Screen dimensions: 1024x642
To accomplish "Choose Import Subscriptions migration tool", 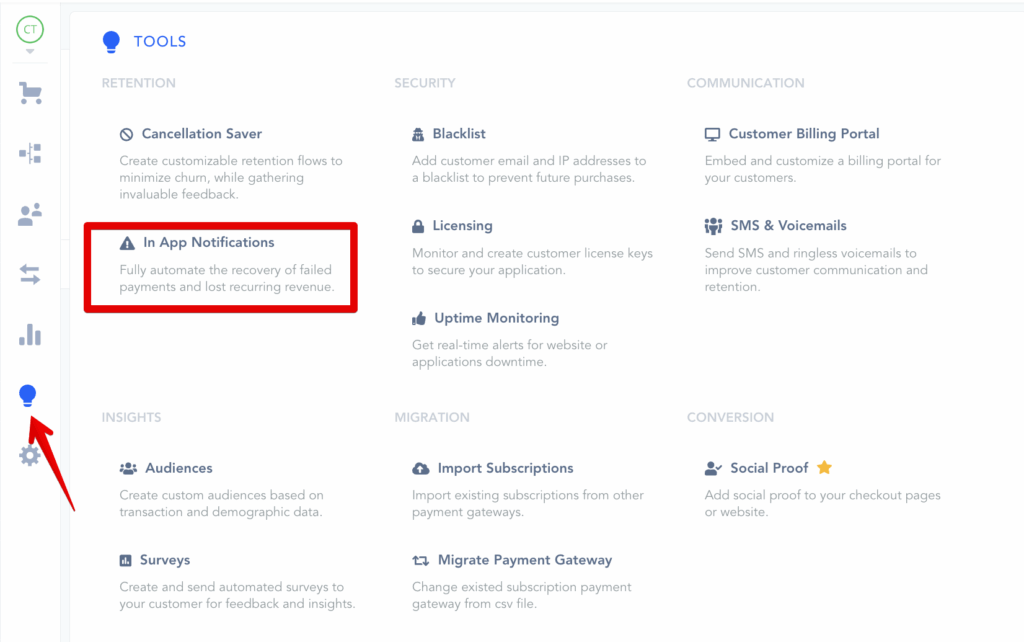I will coord(505,468).
